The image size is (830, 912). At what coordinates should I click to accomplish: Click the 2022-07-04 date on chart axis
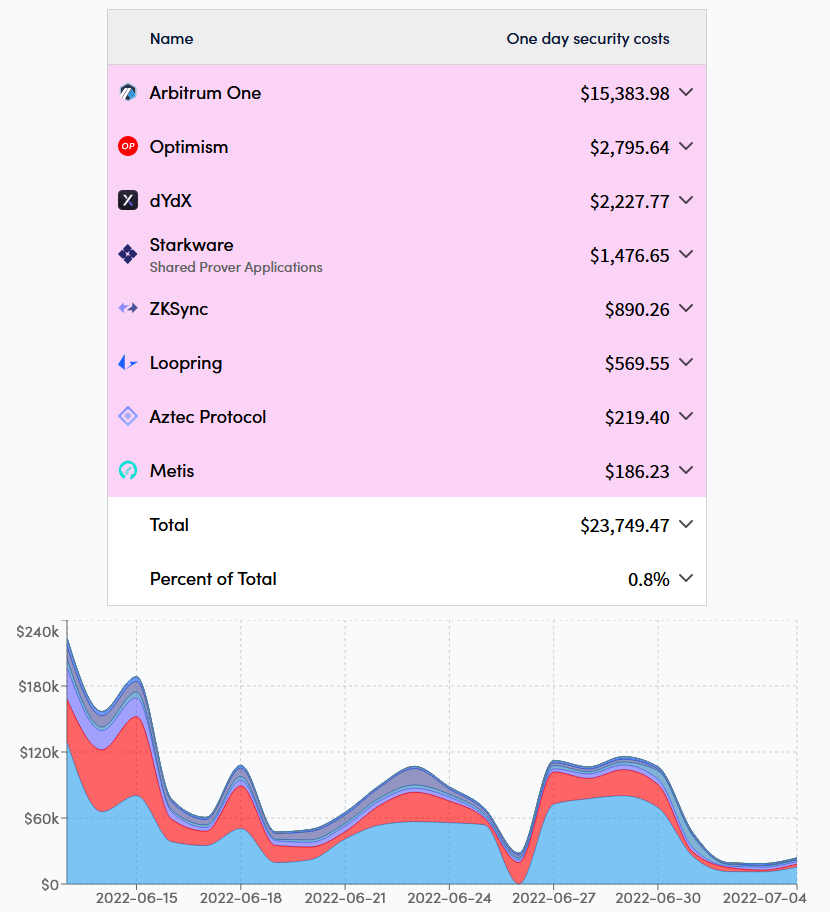point(765,898)
